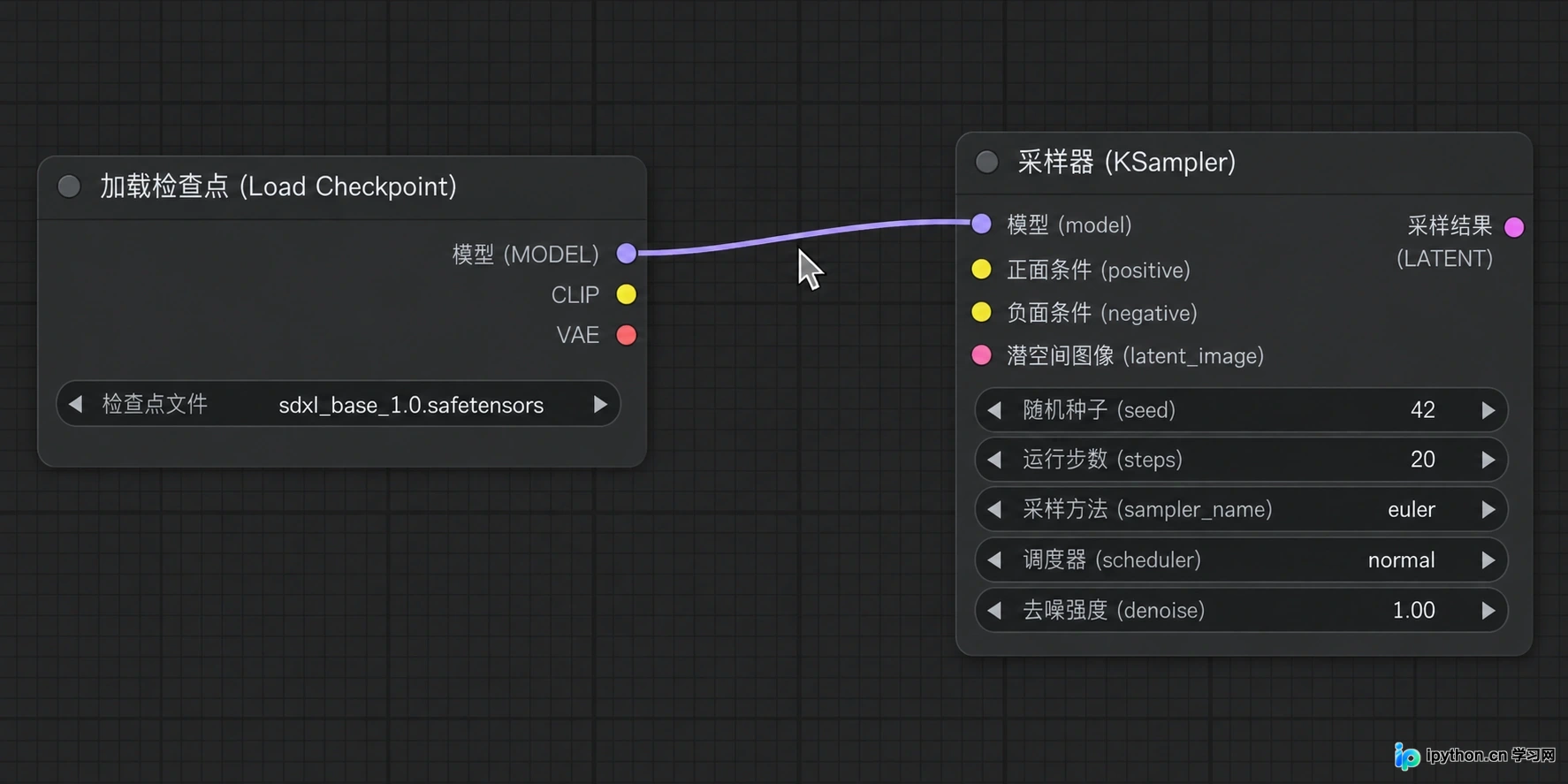Increase steps with the right arrow
Viewport: 1568px width, 784px height.
point(1488,460)
